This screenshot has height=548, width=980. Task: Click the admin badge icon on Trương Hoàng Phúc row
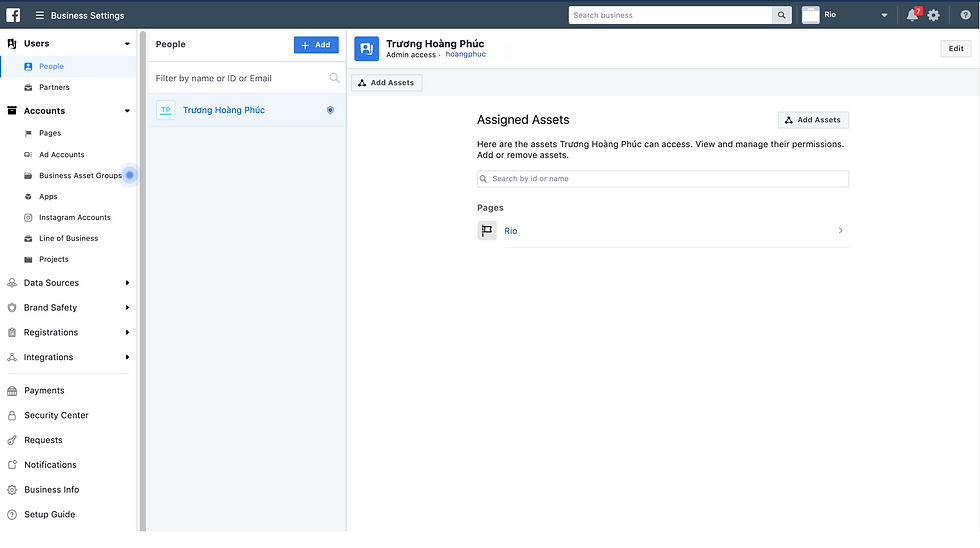[330, 110]
